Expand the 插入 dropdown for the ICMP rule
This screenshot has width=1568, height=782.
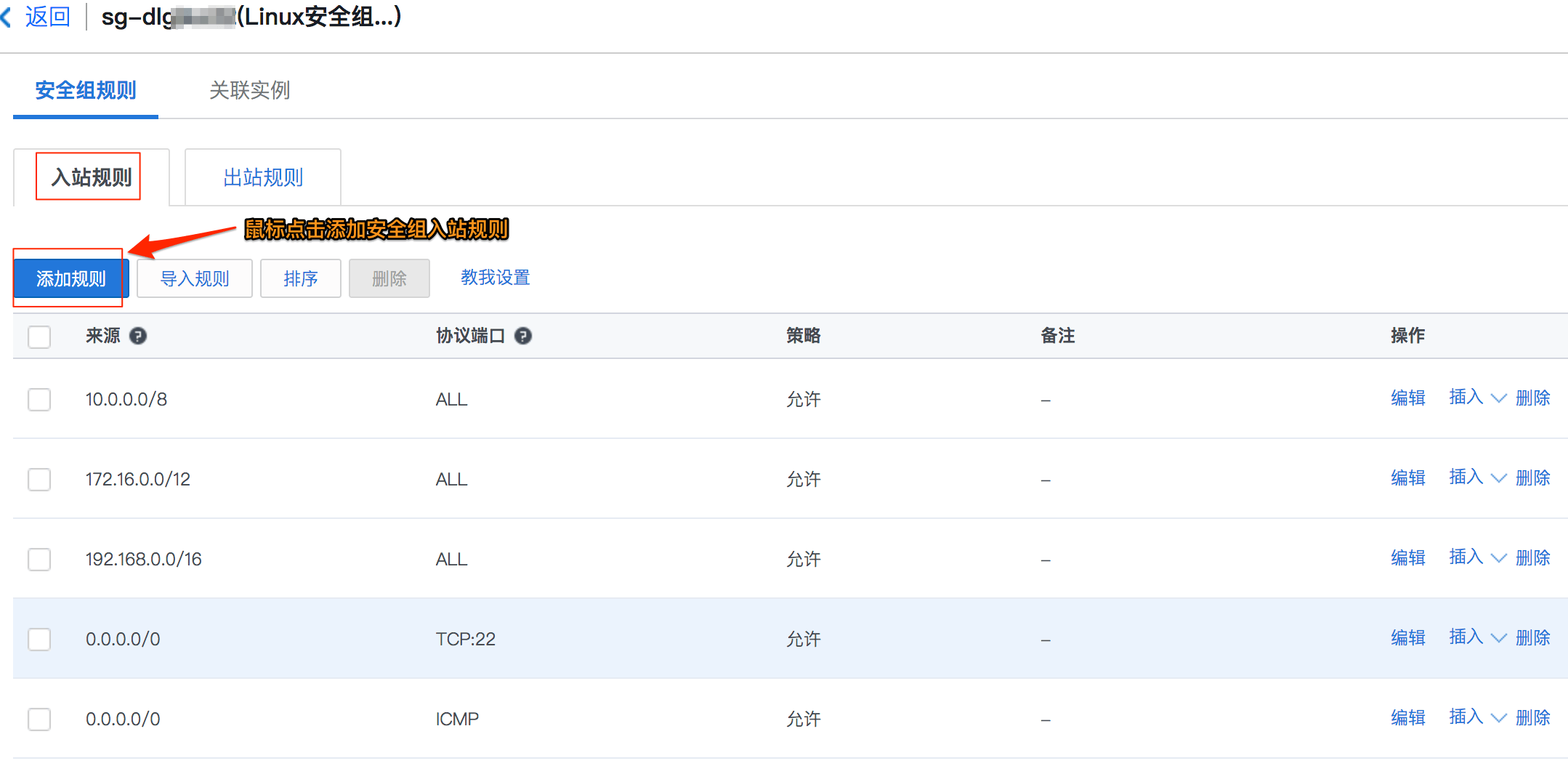(1477, 717)
